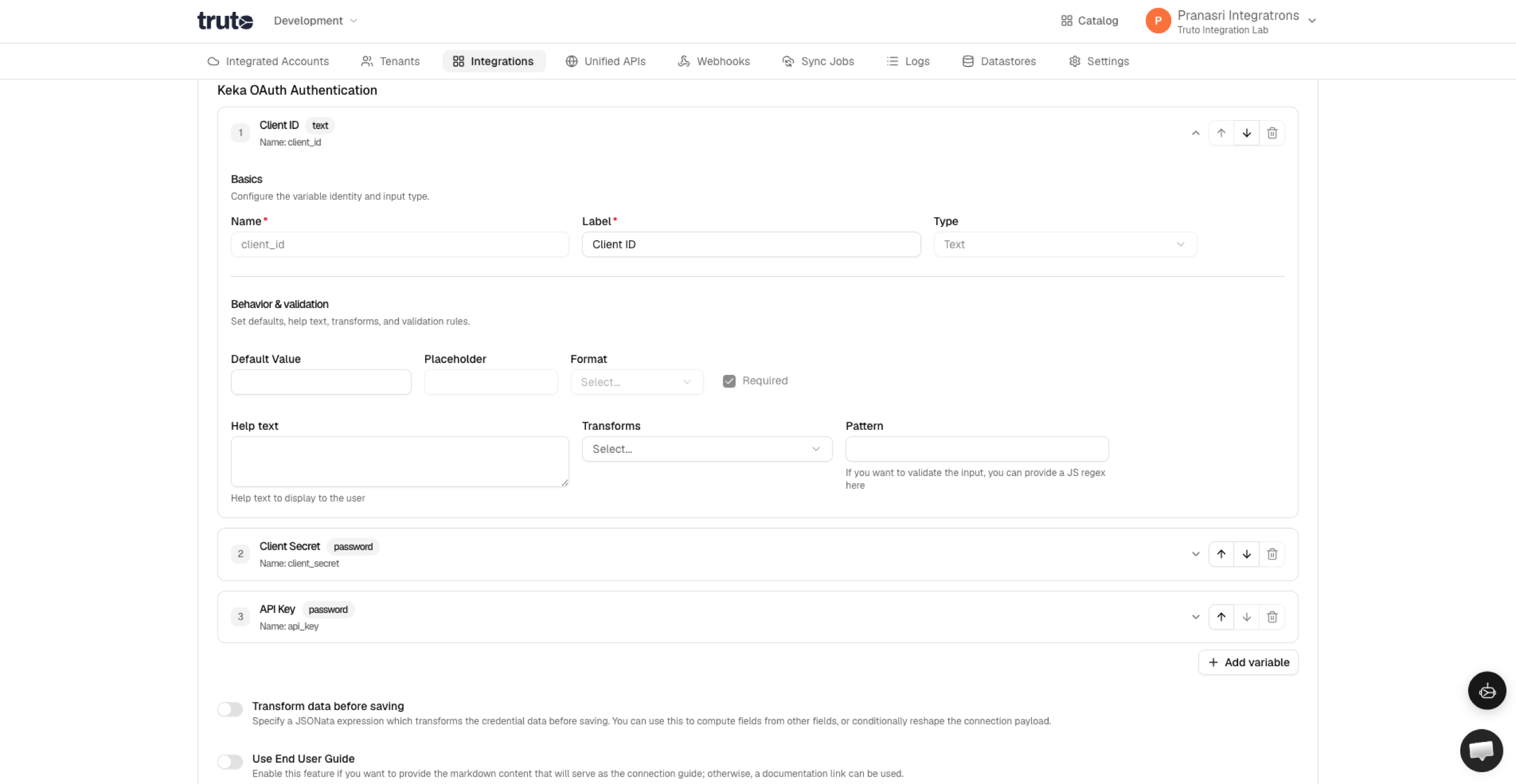Click the Client Secret row title

tap(290, 546)
